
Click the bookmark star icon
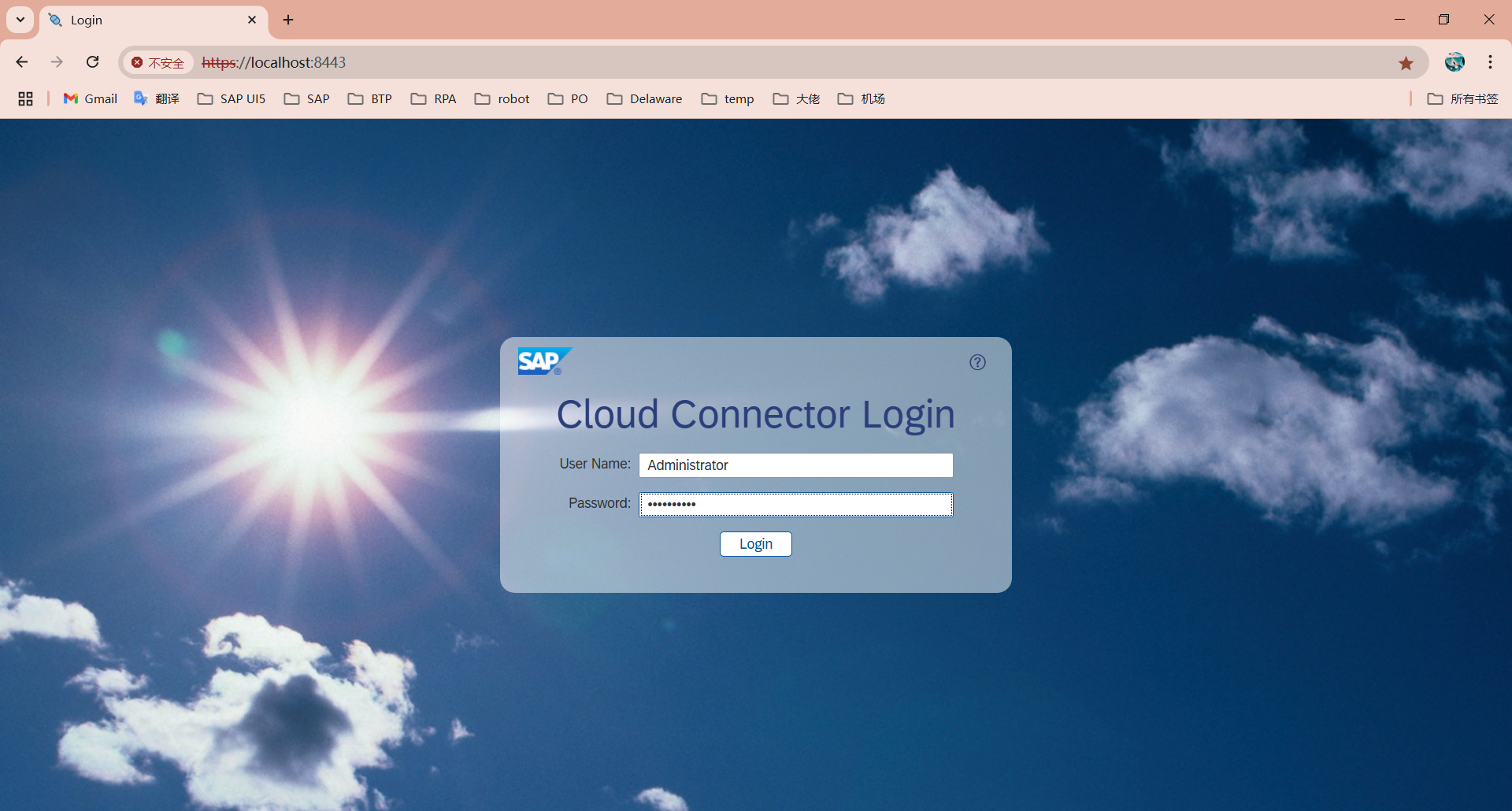(1406, 63)
